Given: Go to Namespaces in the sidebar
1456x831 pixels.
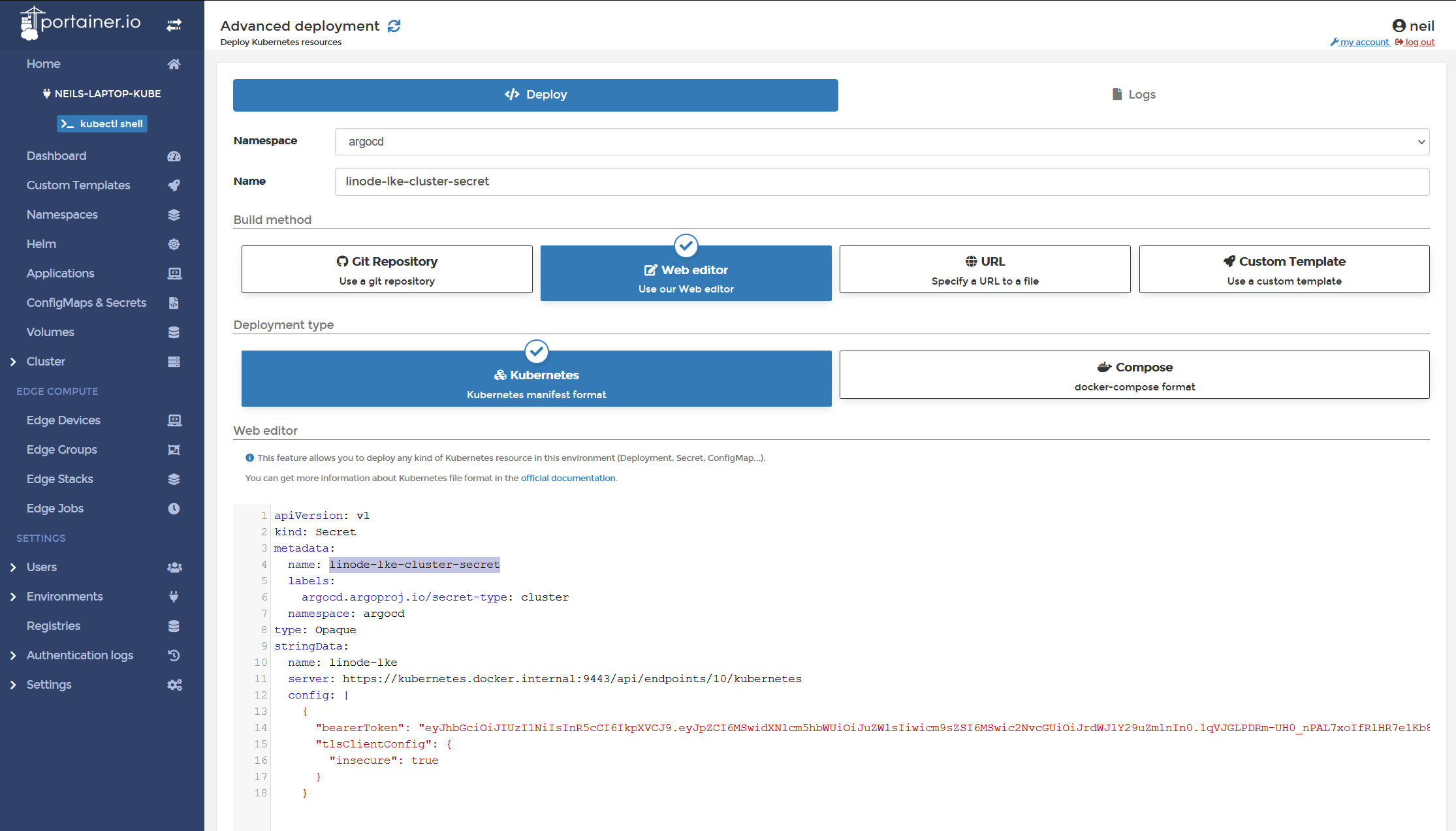Looking at the screenshot, I should click(x=62, y=215).
